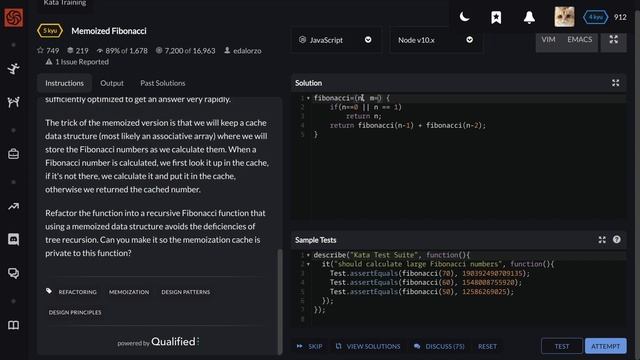Click the instructions panel scrollbar
The height and width of the screenshot is (360, 640).
(280, 301)
